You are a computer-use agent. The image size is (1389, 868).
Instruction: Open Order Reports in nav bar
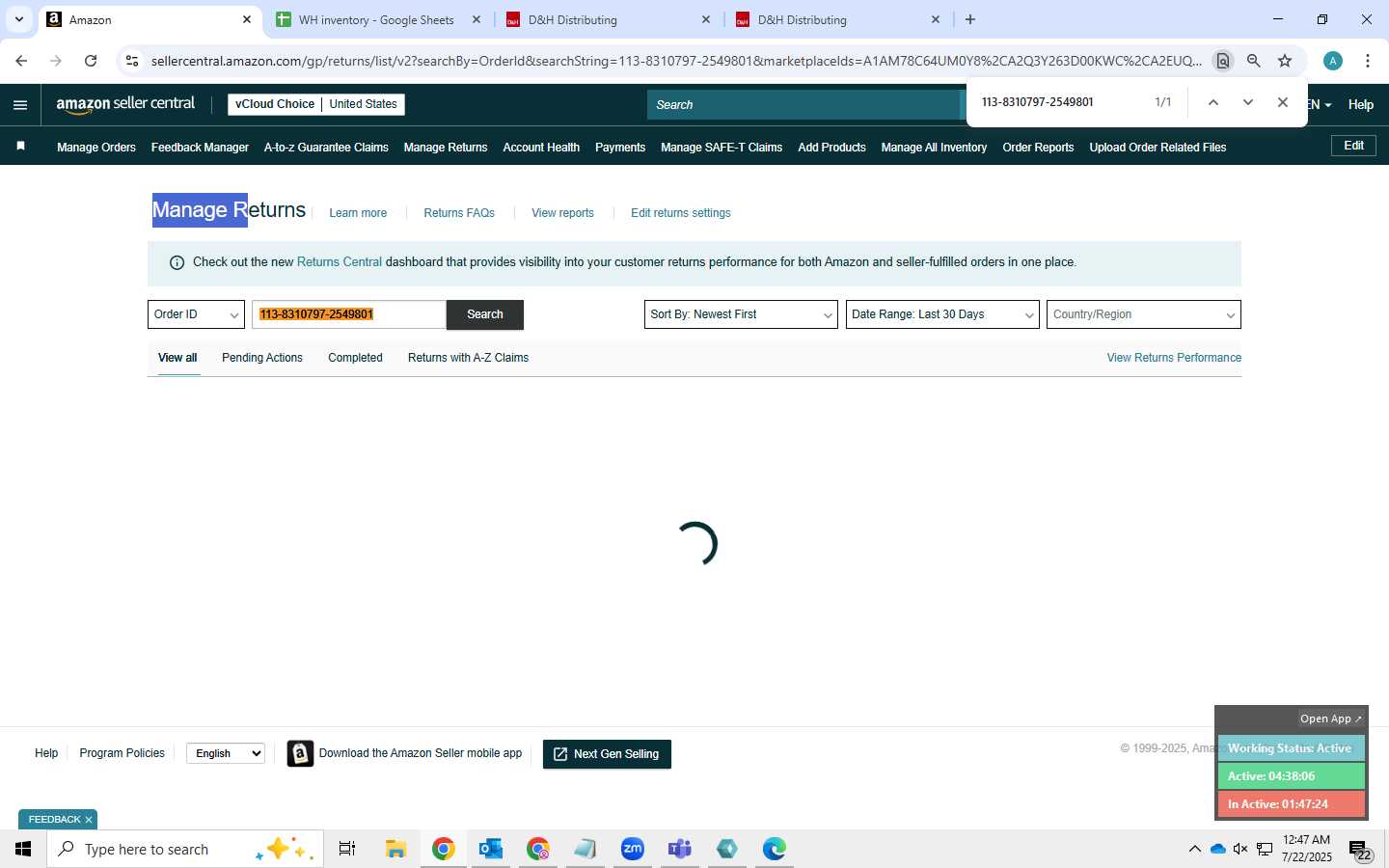point(1038,148)
